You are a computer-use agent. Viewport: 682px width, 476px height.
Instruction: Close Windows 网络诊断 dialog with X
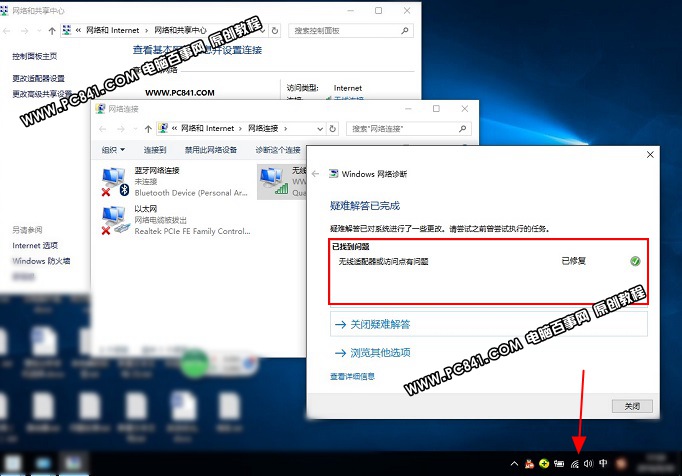tap(650, 155)
